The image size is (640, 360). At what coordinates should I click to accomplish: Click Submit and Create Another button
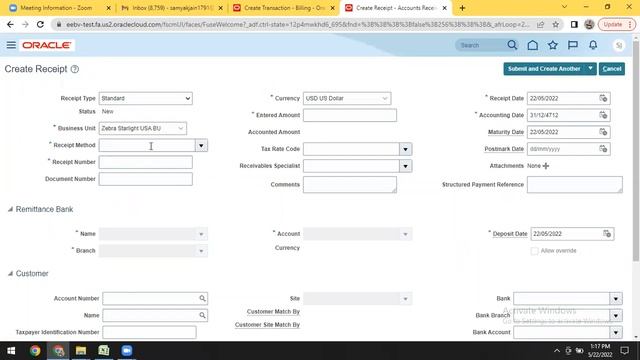[x=544, y=69]
